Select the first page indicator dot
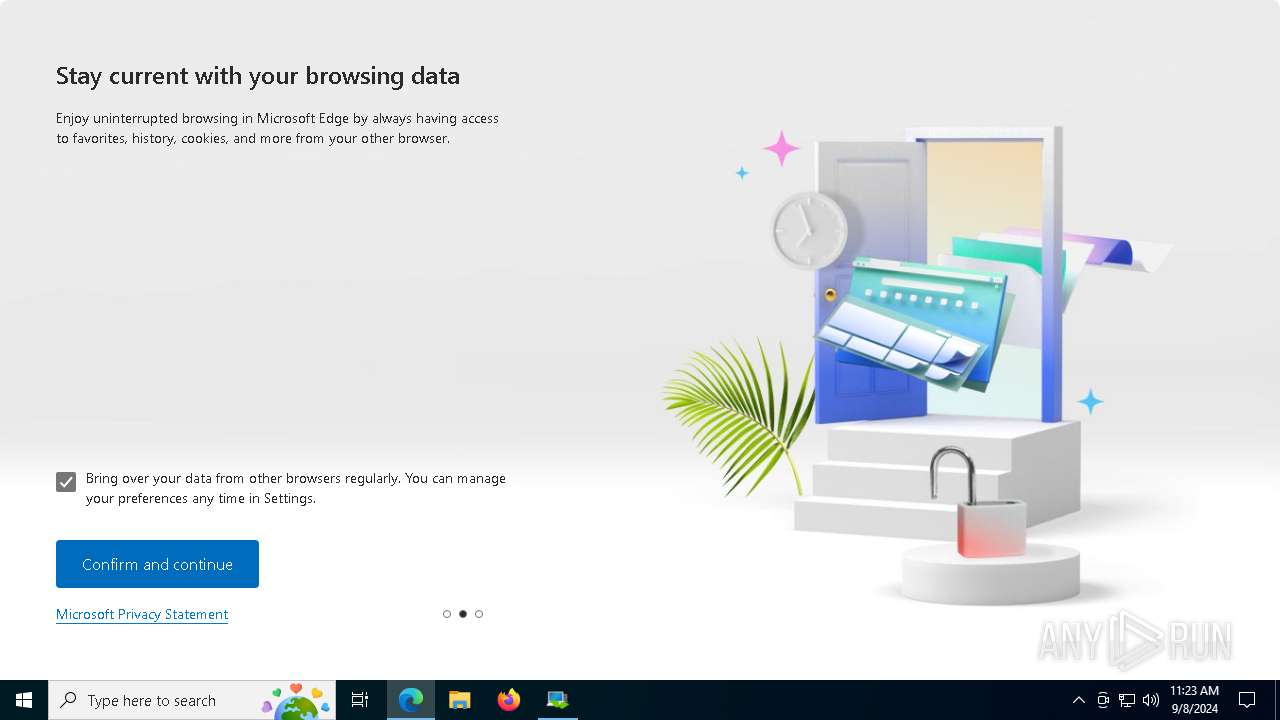1280x720 pixels. click(x=447, y=614)
